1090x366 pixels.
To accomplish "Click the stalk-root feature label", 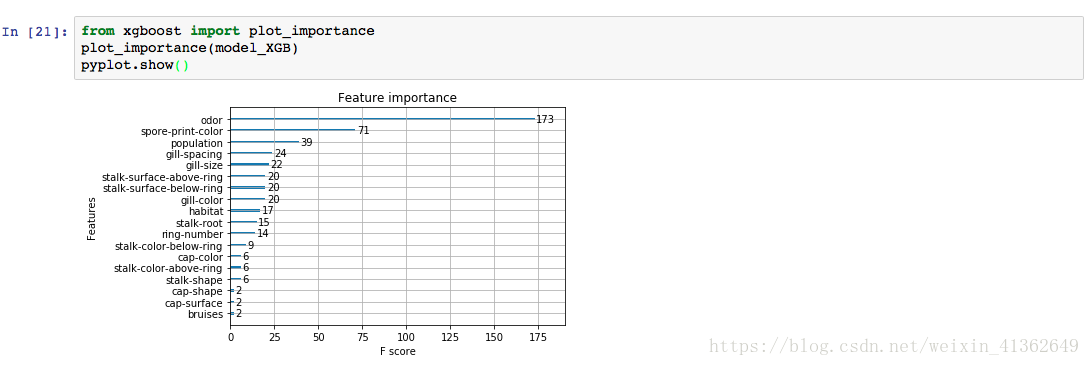I will [199, 223].
